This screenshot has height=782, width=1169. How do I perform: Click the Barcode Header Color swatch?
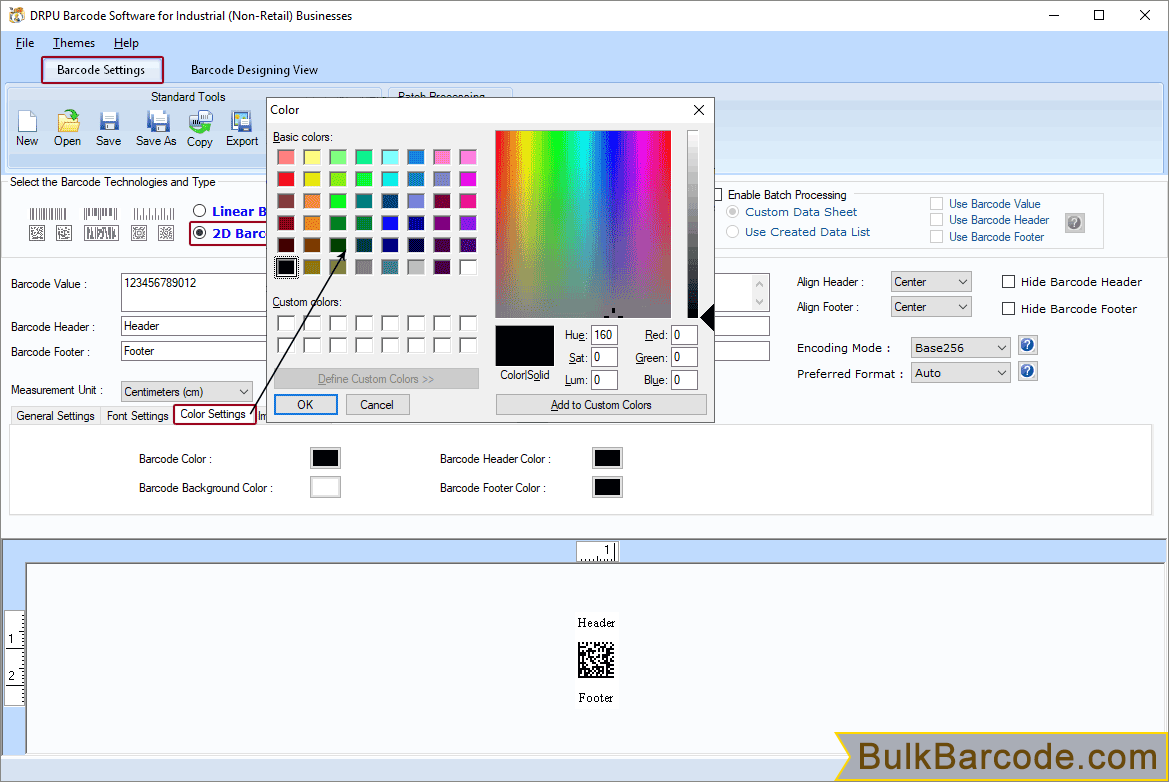tap(607, 458)
